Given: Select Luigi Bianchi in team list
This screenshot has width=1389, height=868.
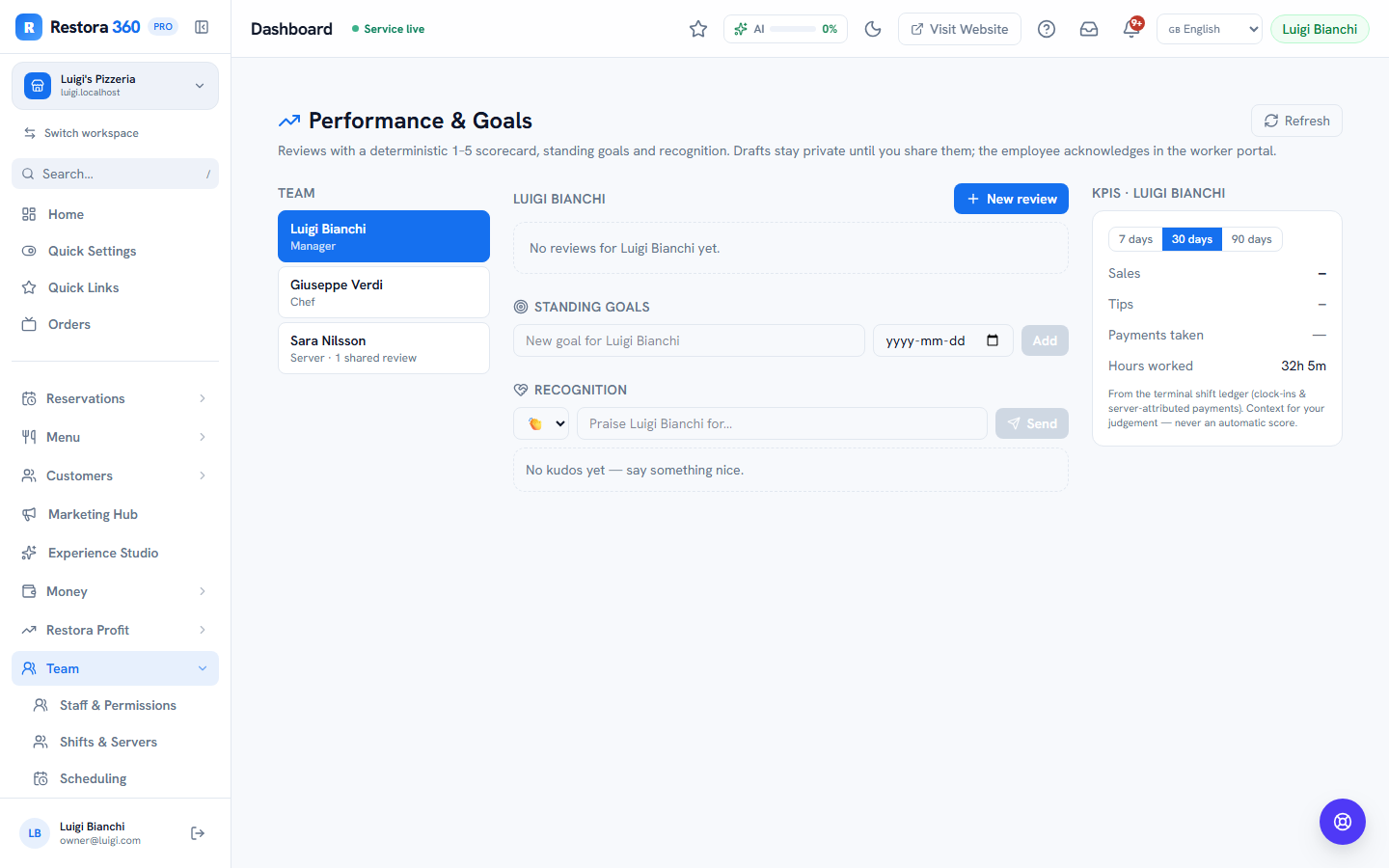Looking at the screenshot, I should point(384,236).
